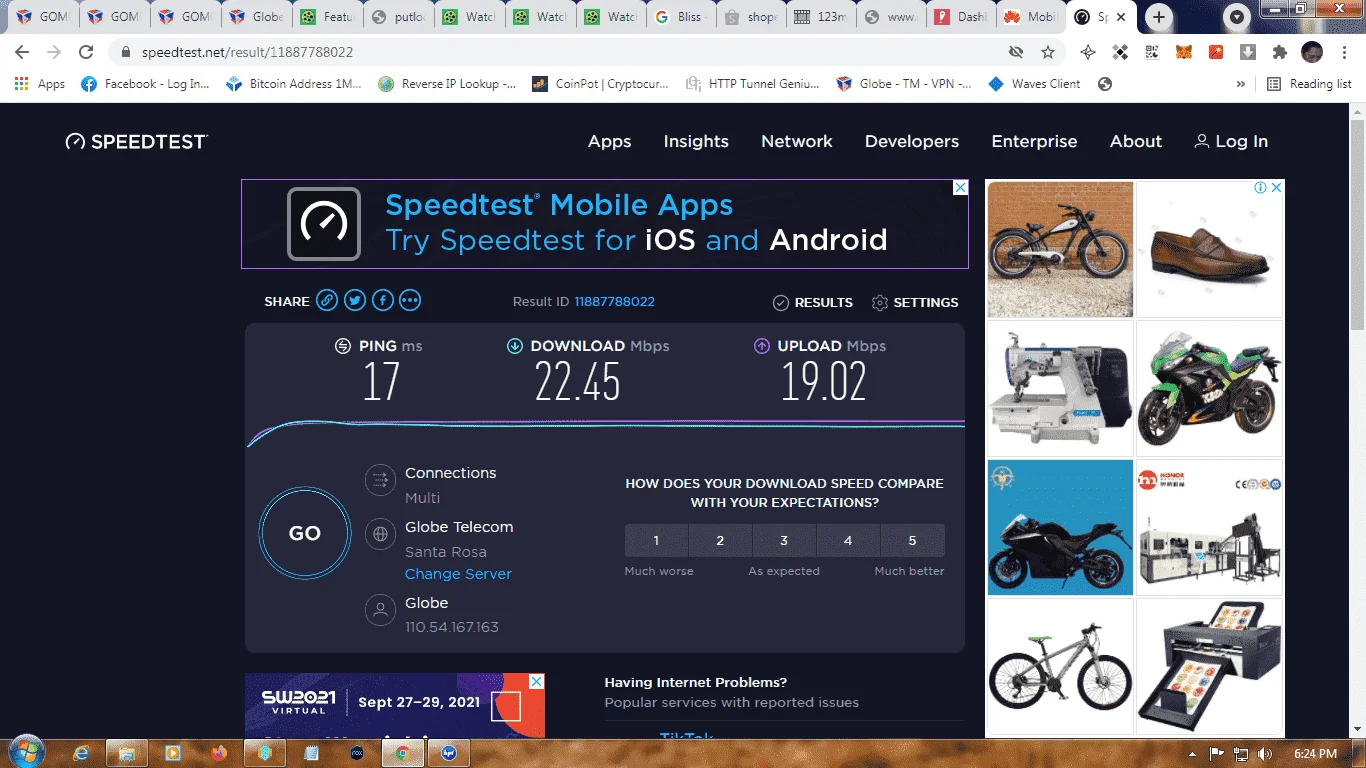Open Firefox from the taskbar

pos(219,753)
